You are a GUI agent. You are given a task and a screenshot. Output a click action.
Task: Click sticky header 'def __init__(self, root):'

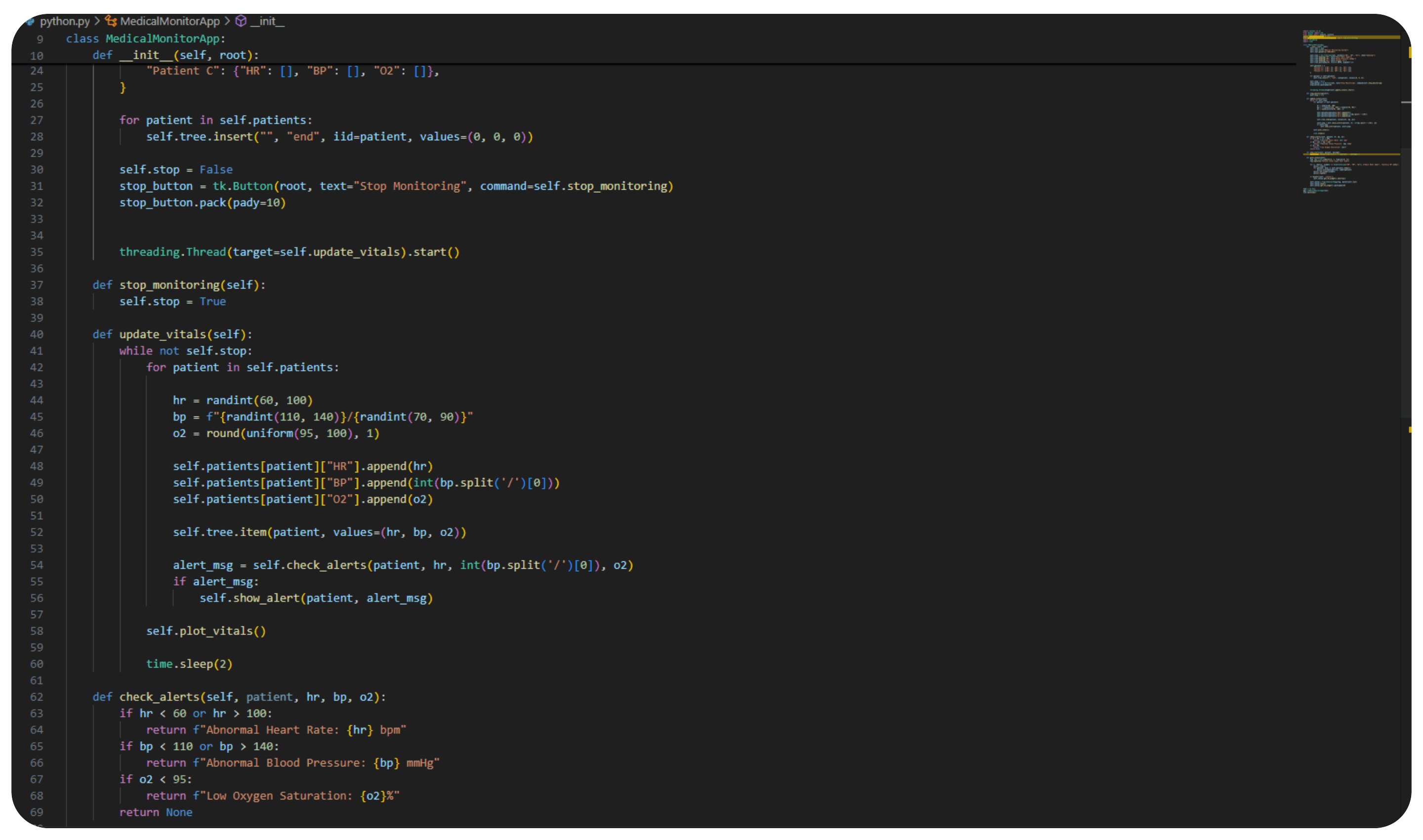[175, 55]
